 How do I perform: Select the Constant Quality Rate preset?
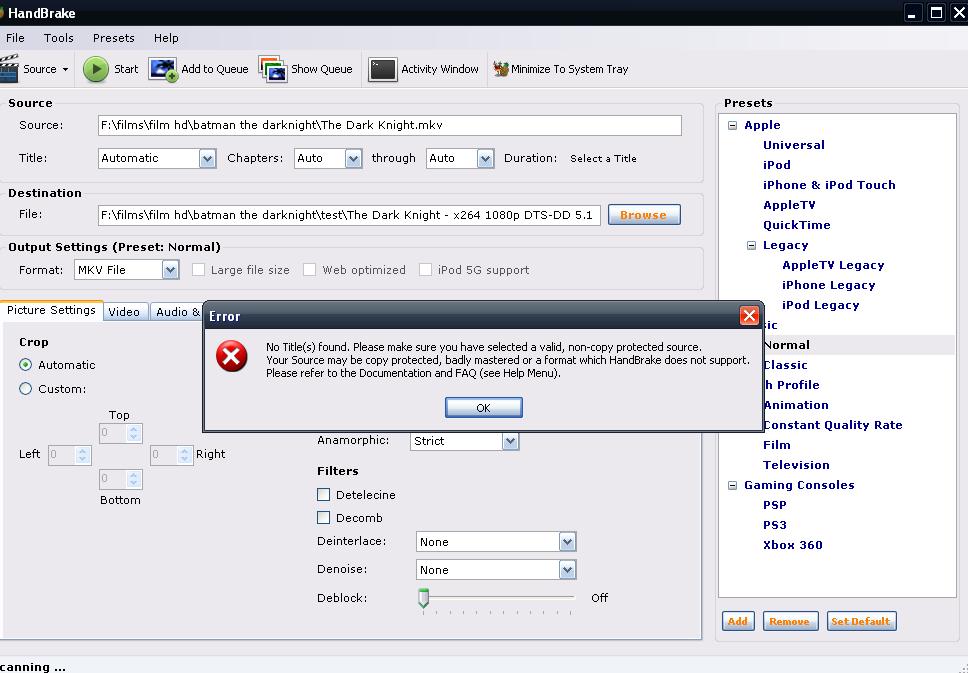pyautogui.click(x=833, y=425)
